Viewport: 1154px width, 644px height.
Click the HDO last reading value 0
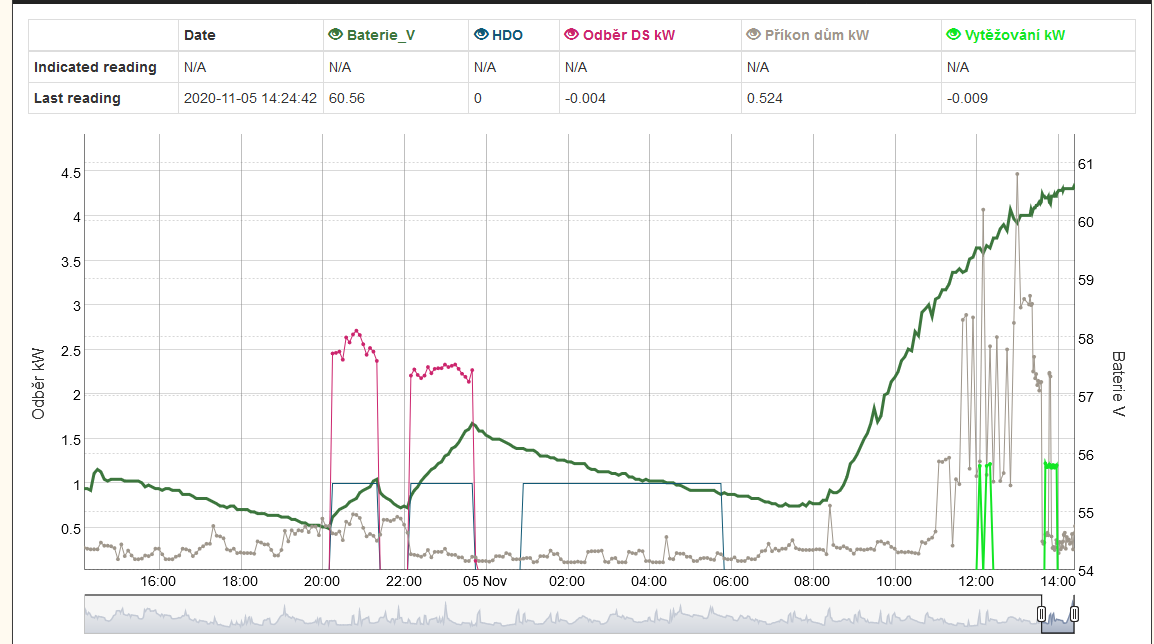tap(478, 99)
